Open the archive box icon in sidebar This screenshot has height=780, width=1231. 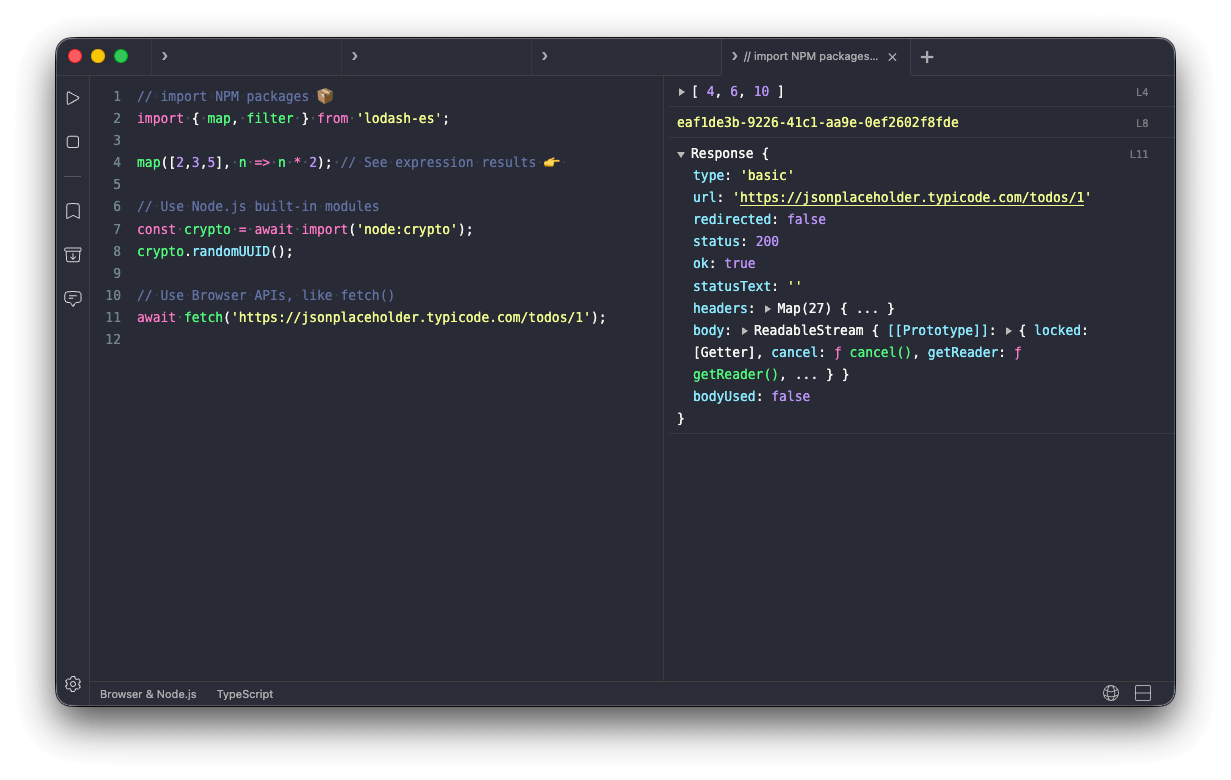(x=73, y=255)
